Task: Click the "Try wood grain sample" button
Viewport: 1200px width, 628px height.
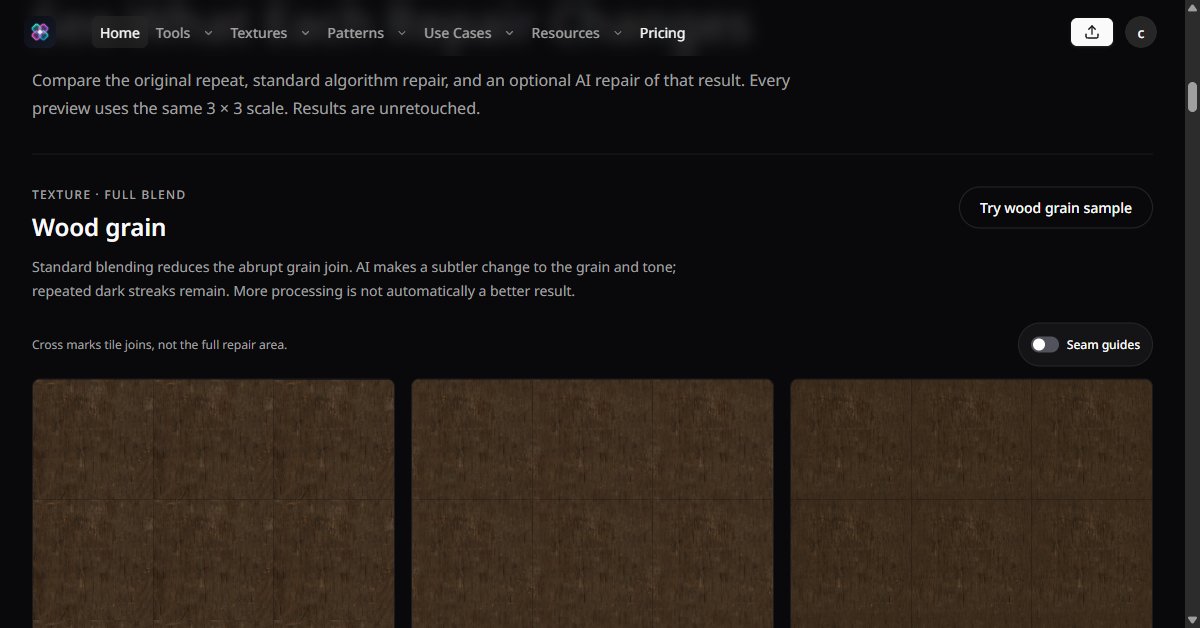Action: point(1055,208)
